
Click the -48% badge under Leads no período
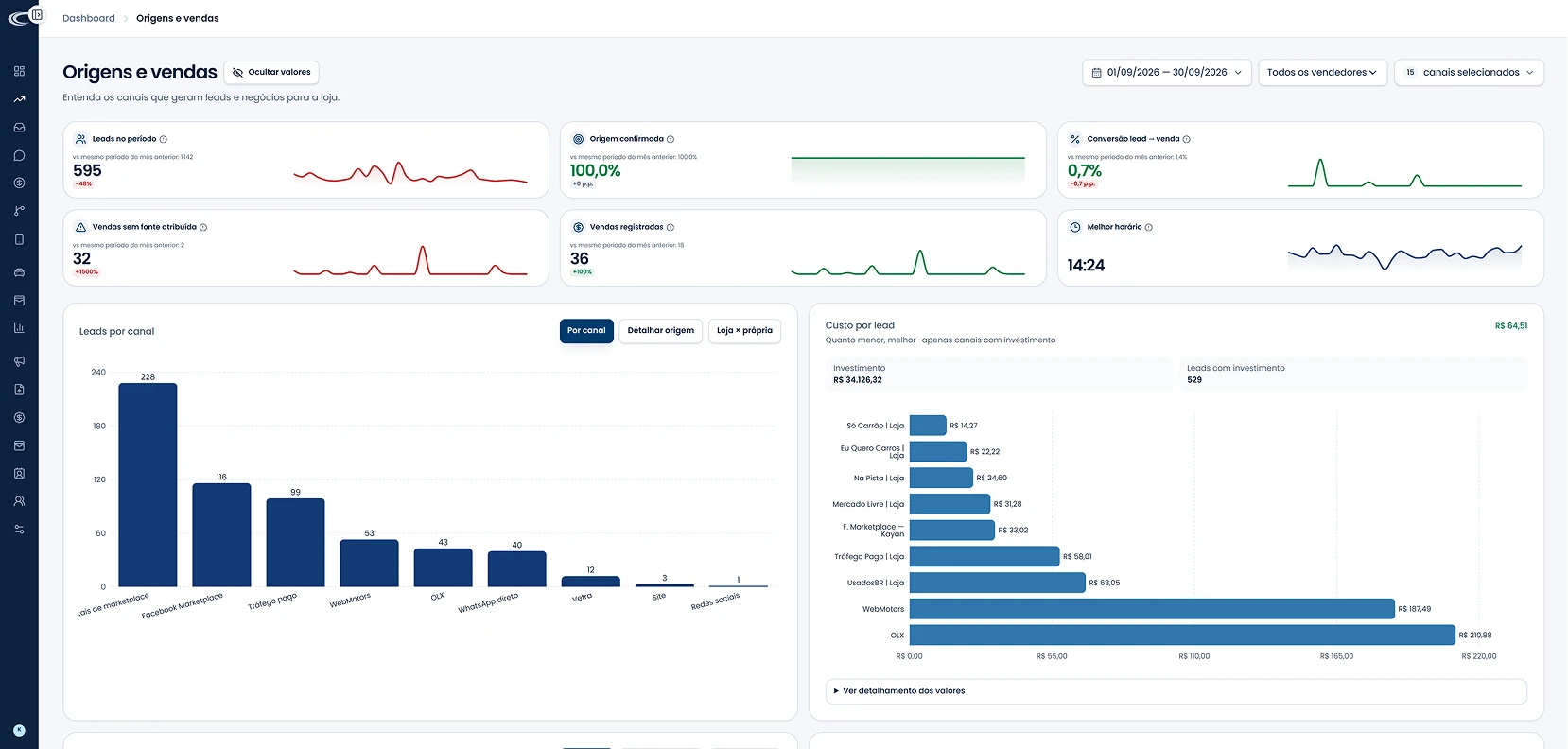[84, 184]
